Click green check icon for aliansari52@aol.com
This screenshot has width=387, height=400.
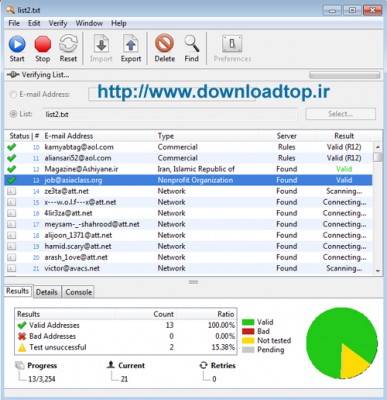click(11, 158)
